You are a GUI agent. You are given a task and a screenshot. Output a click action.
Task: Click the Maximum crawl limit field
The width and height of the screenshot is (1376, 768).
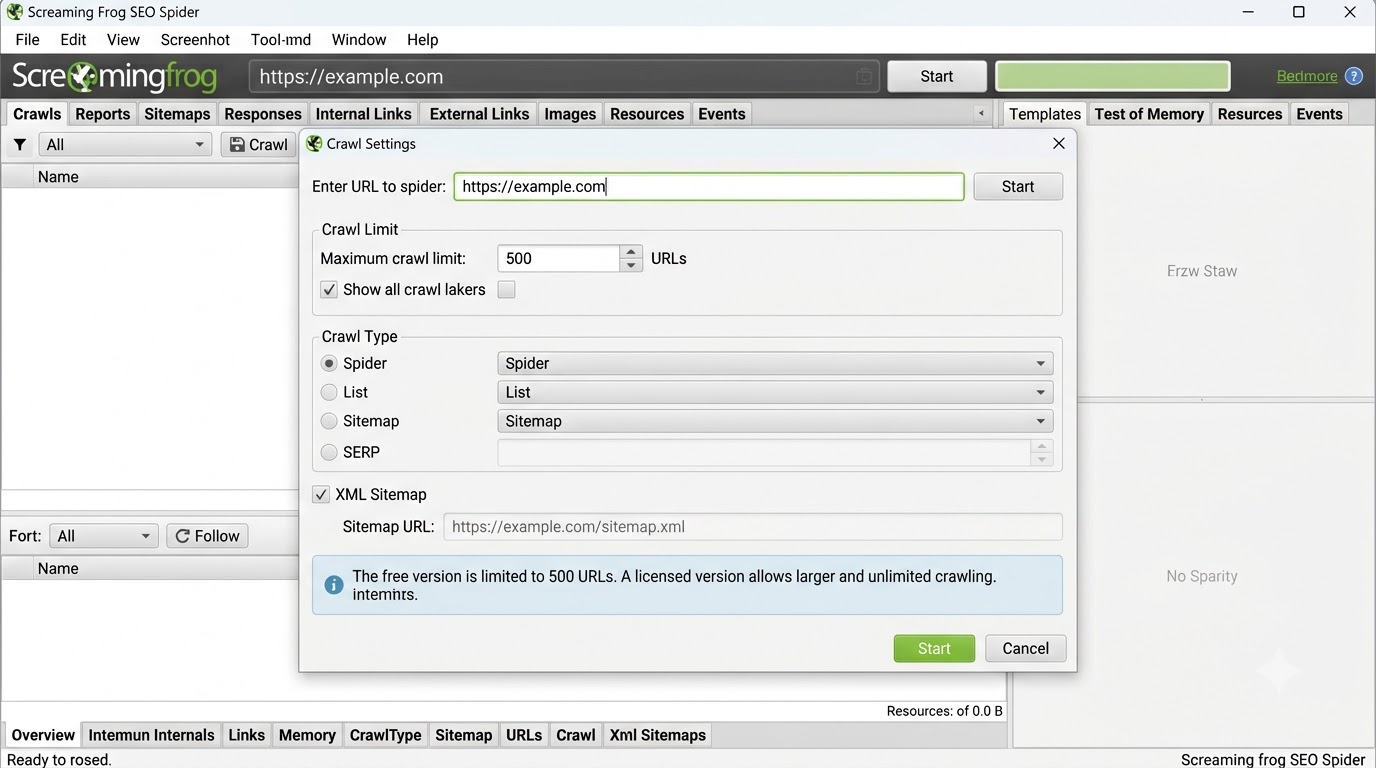pos(558,259)
